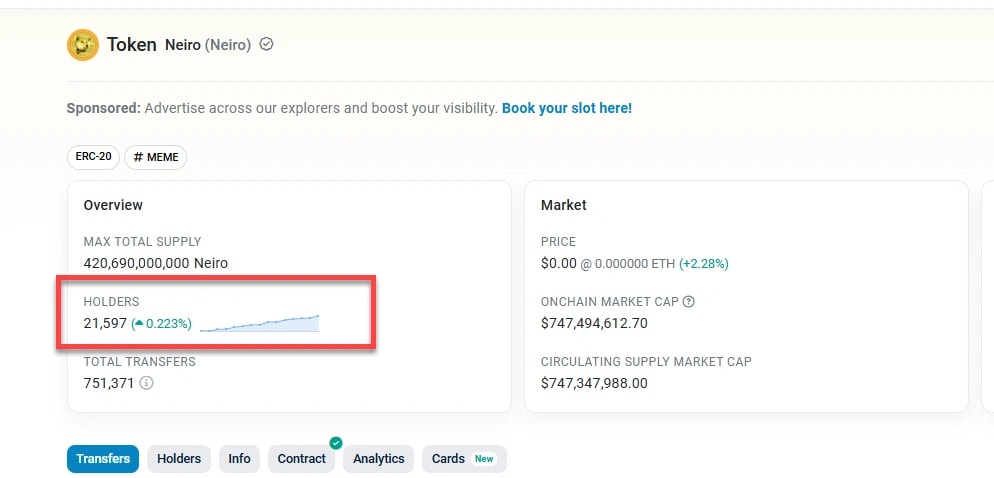Click the green check badge on Contract
994x478 pixels.
[x=336, y=443]
